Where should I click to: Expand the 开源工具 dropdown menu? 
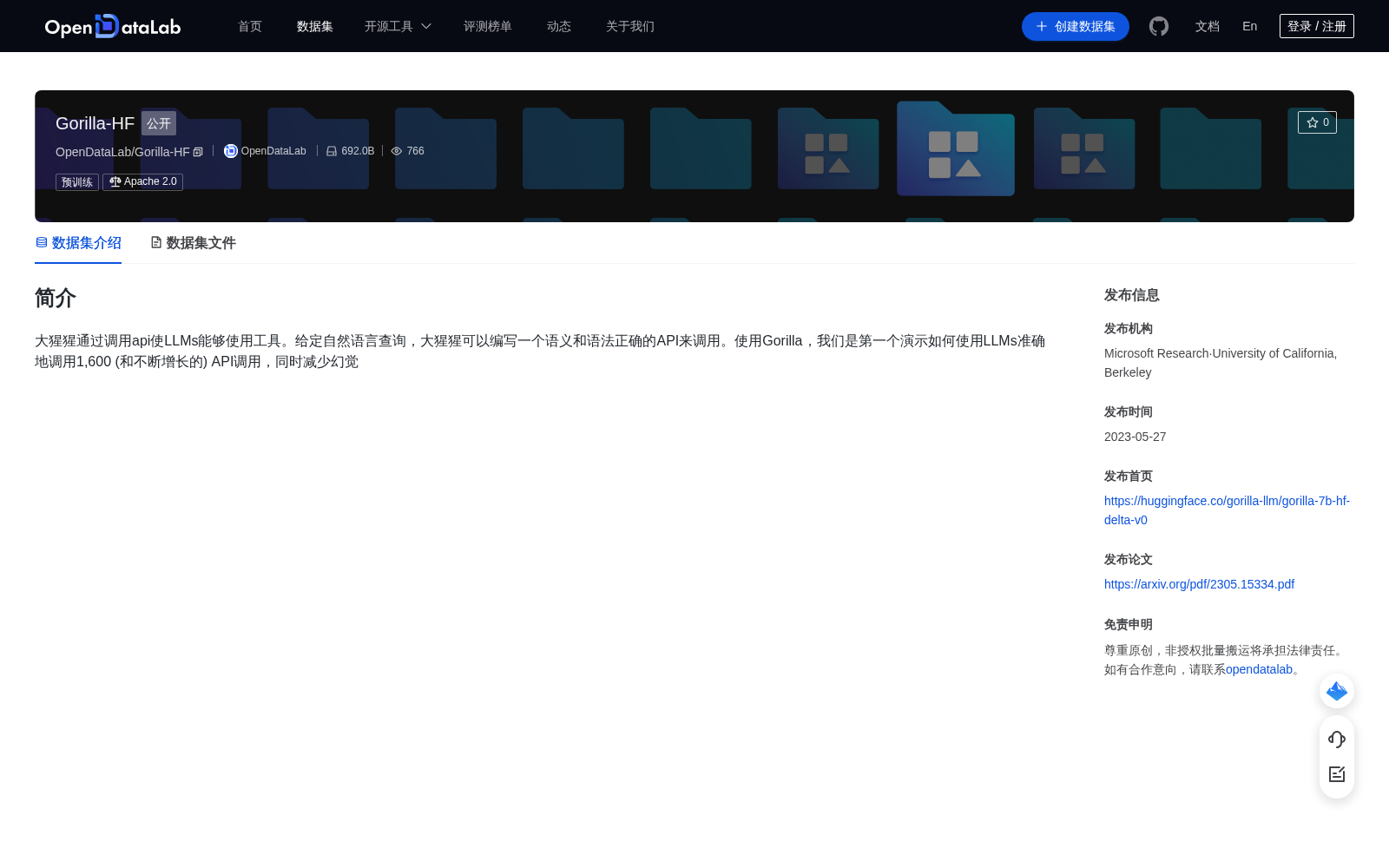click(398, 26)
